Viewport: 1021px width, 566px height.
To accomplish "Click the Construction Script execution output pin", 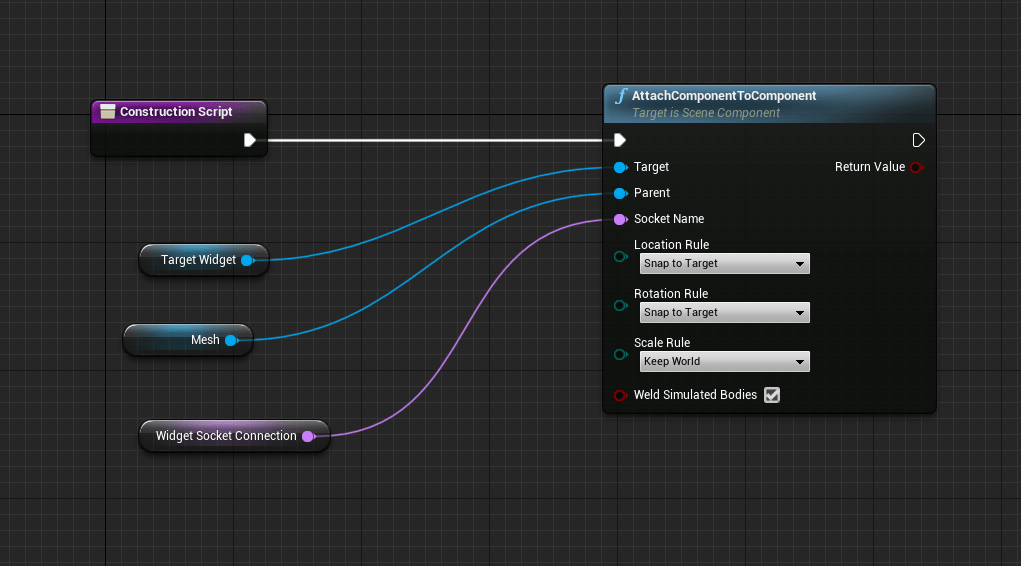I will click(250, 140).
